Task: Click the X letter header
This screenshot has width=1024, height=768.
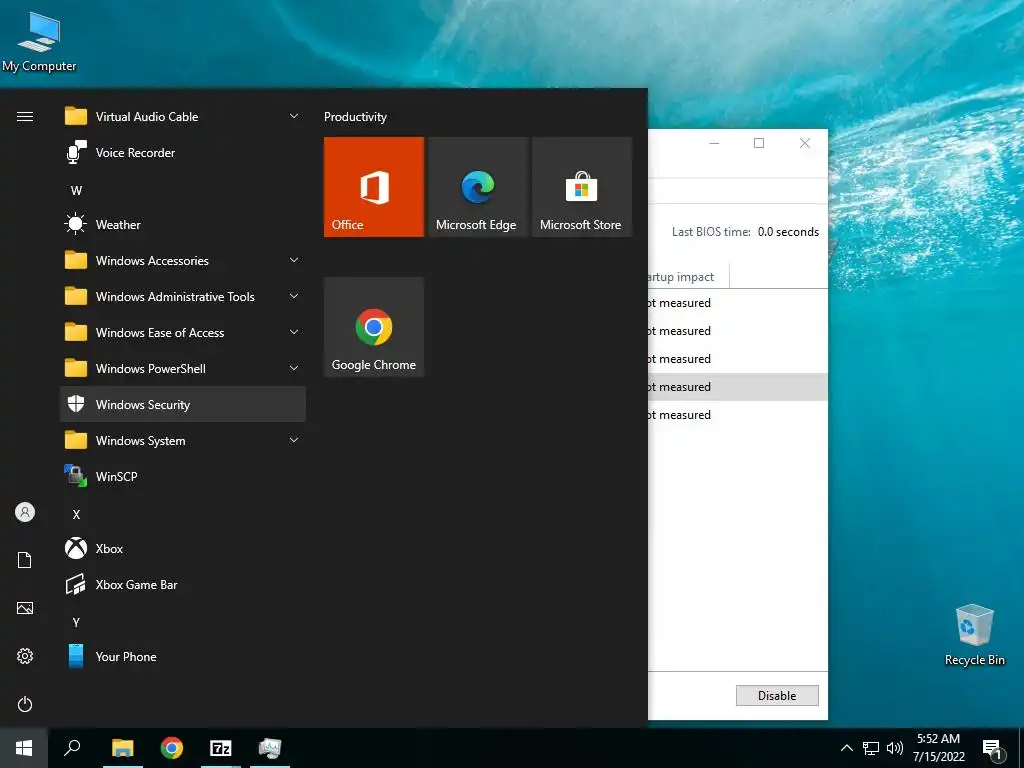Action: (76, 515)
